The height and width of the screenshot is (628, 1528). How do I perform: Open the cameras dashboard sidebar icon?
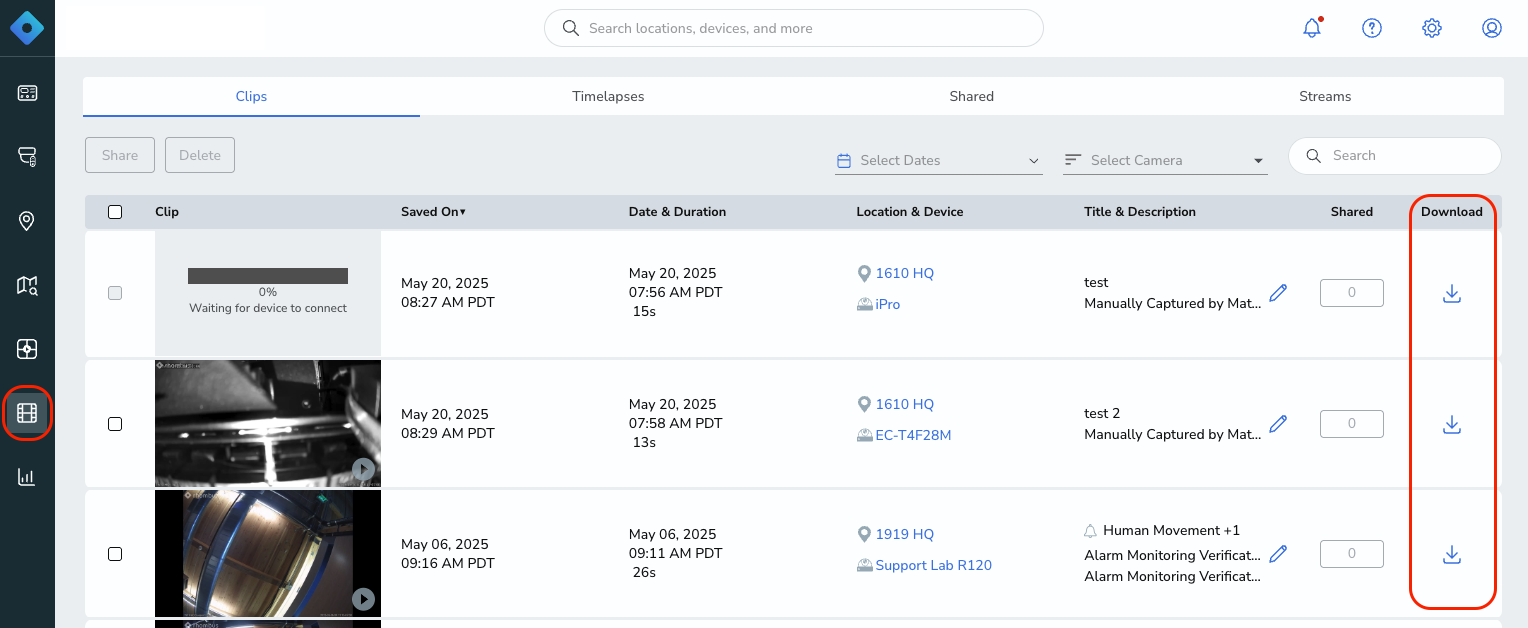click(x=27, y=93)
